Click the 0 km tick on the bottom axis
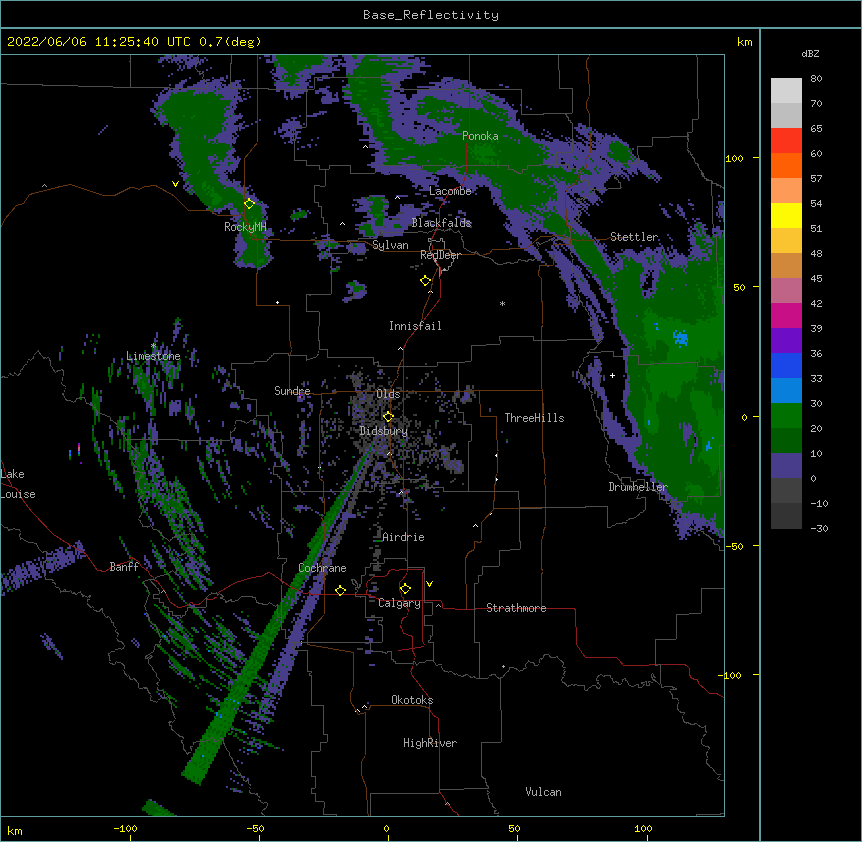This screenshot has width=862, height=842. [x=386, y=828]
